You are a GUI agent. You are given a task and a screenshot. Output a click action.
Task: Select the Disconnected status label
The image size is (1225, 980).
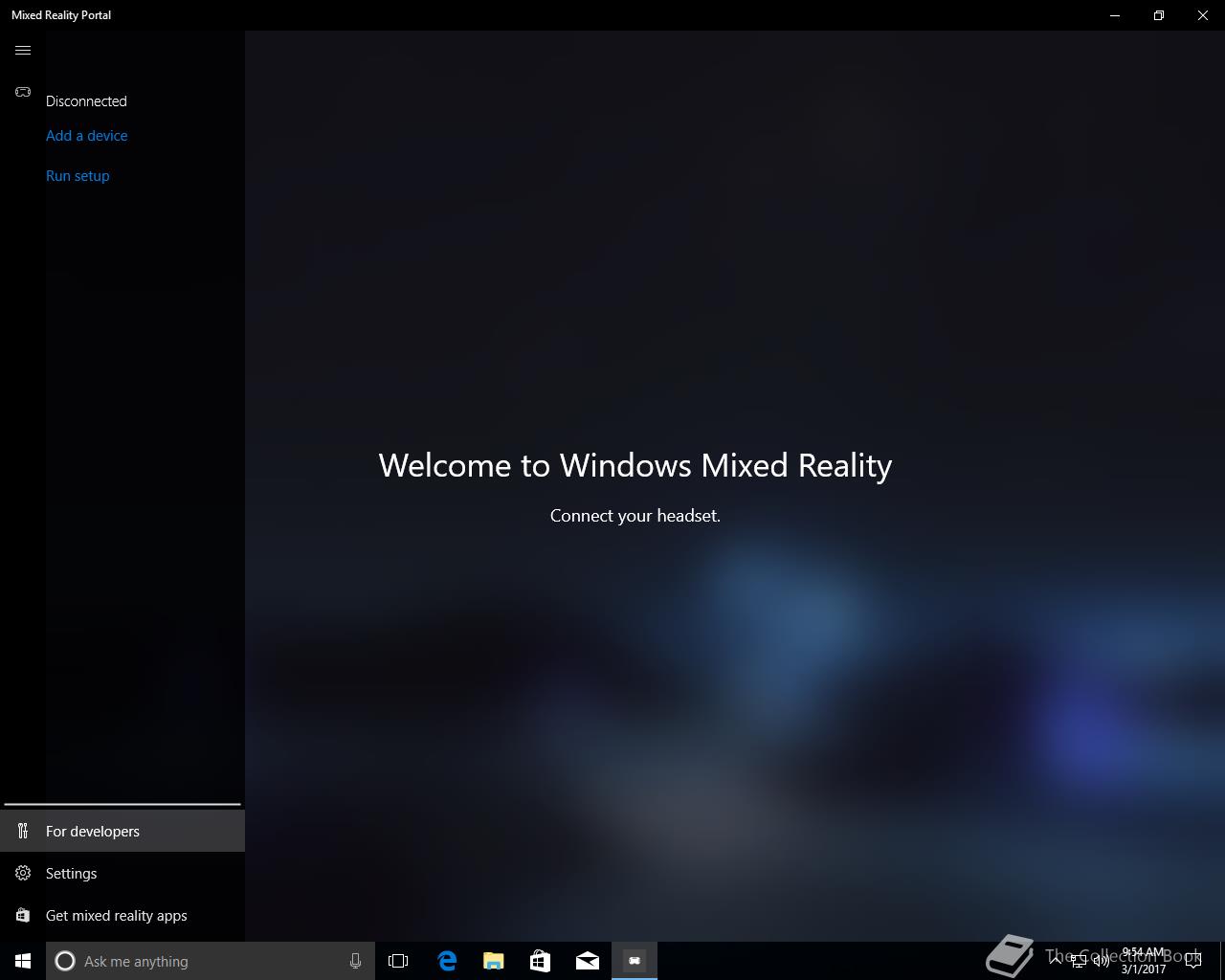pyautogui.click(x=86, y=101)
